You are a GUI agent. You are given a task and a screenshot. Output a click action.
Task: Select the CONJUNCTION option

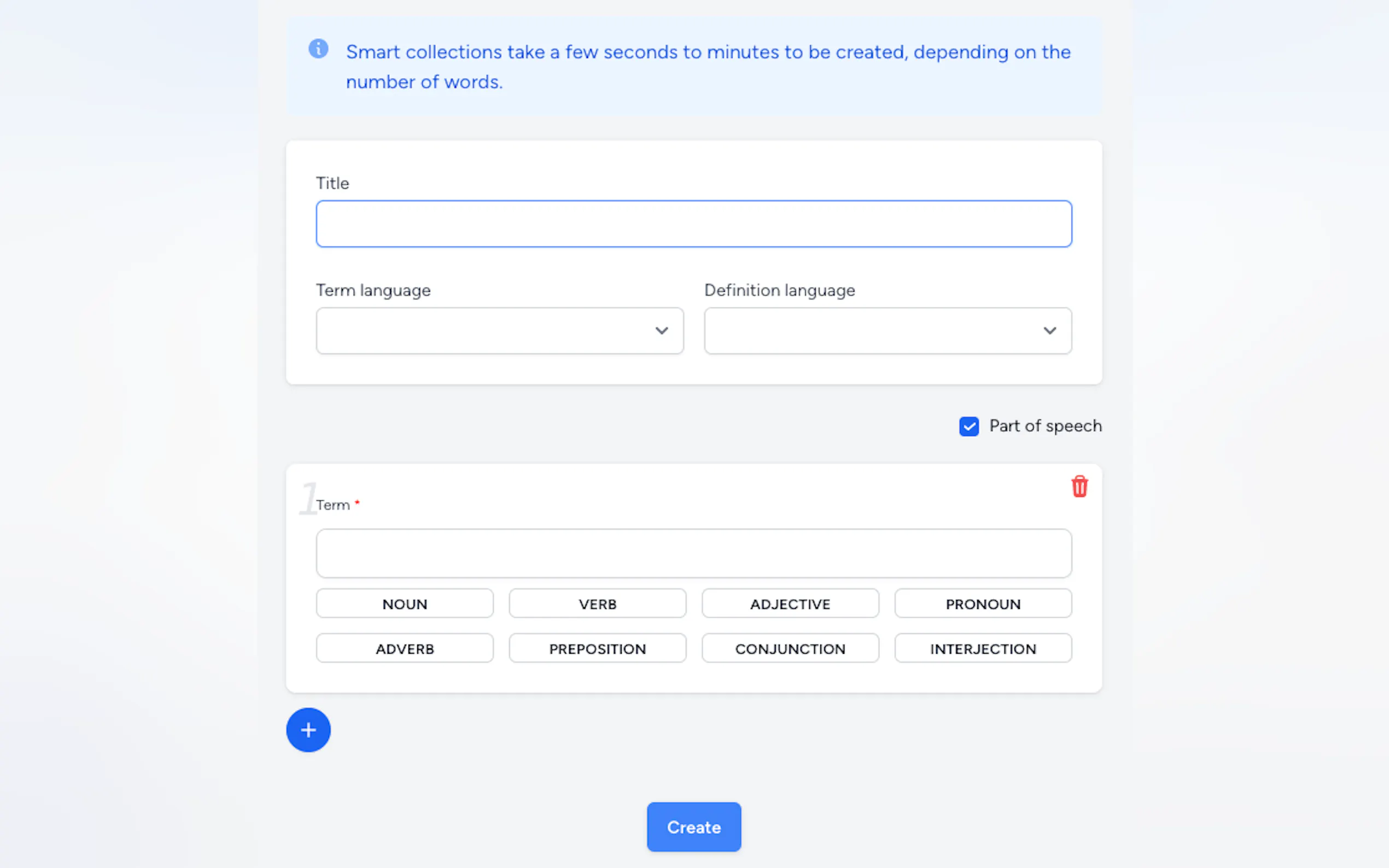(790, 648)
